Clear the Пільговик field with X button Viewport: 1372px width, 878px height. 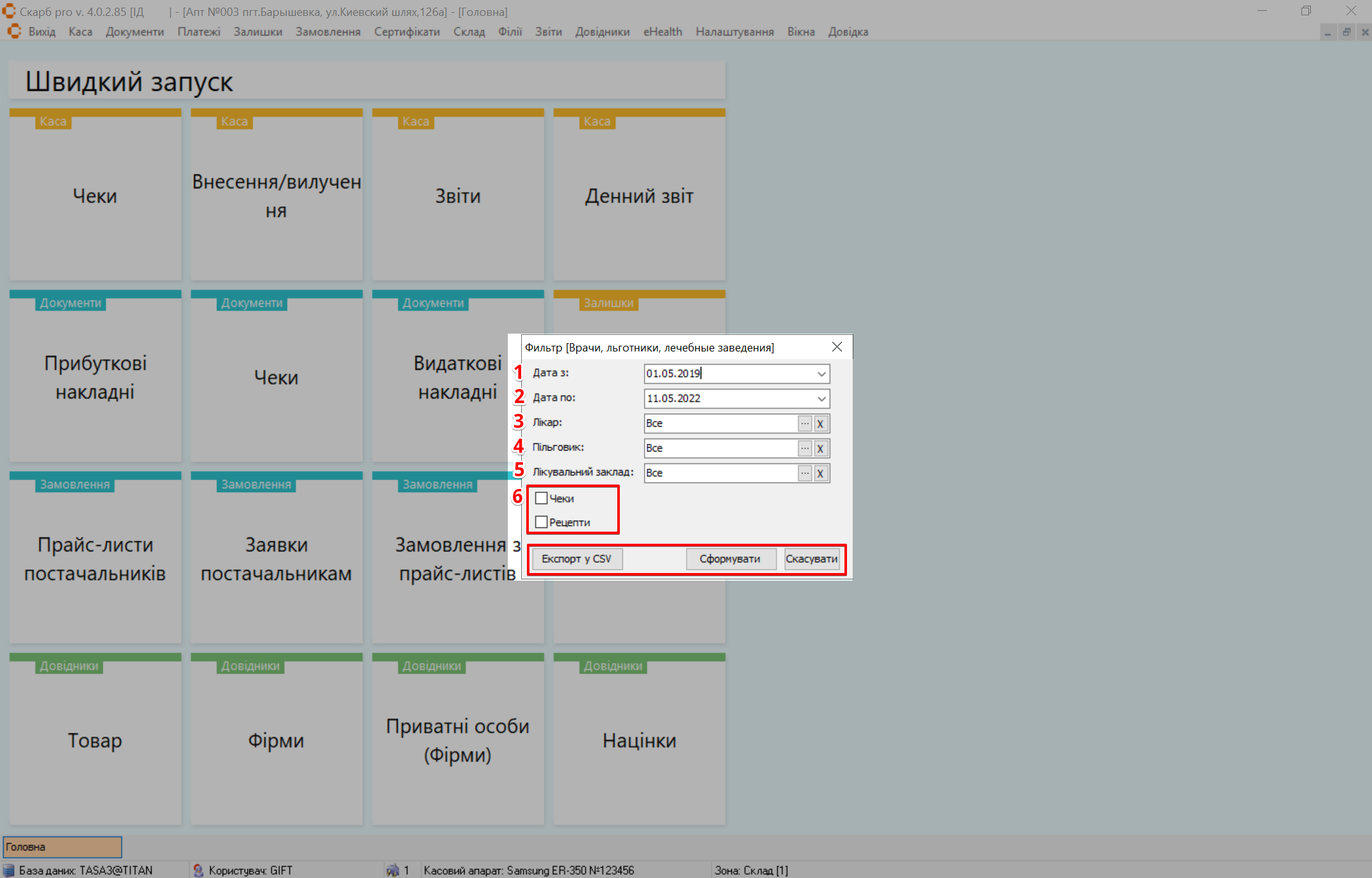pyautogui.click(x=820, y=448)
